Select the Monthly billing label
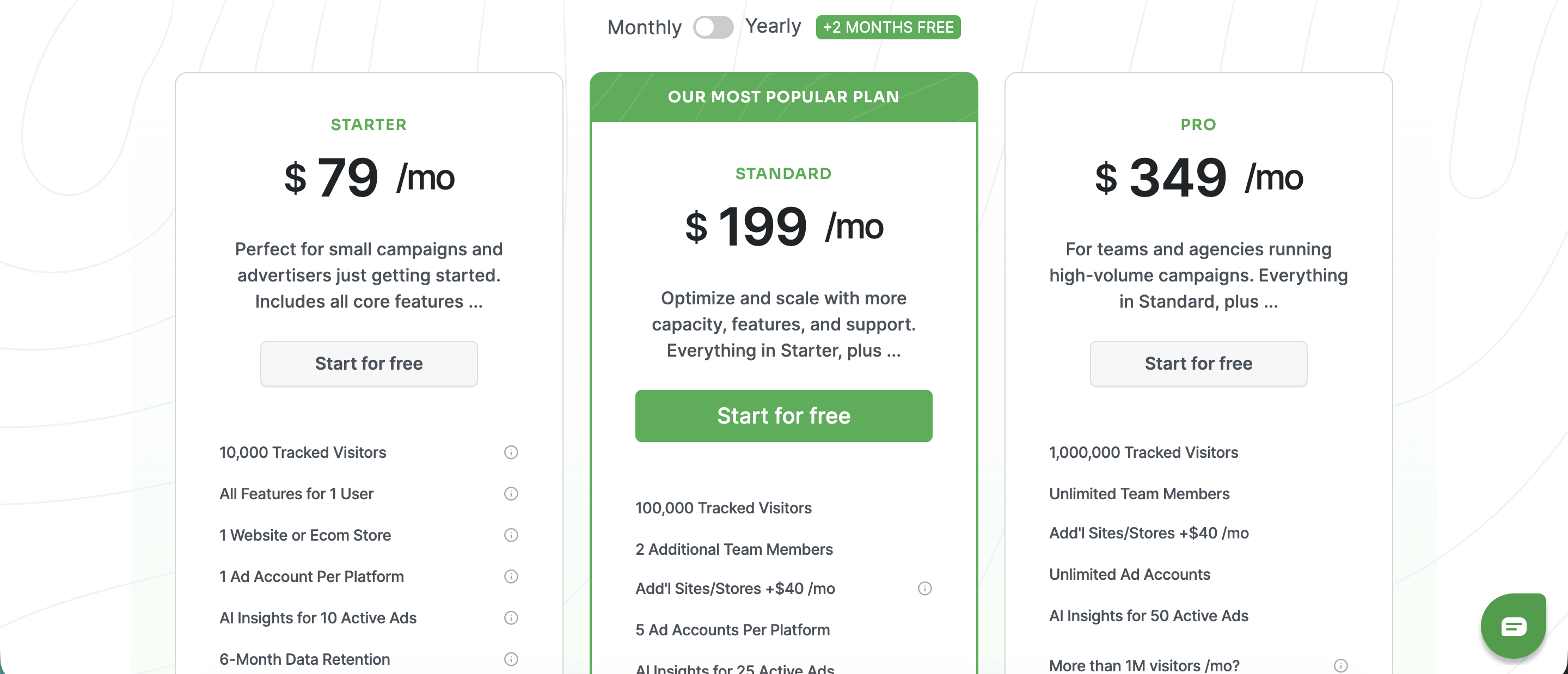The image size is (1568, 674). point(644,27)
